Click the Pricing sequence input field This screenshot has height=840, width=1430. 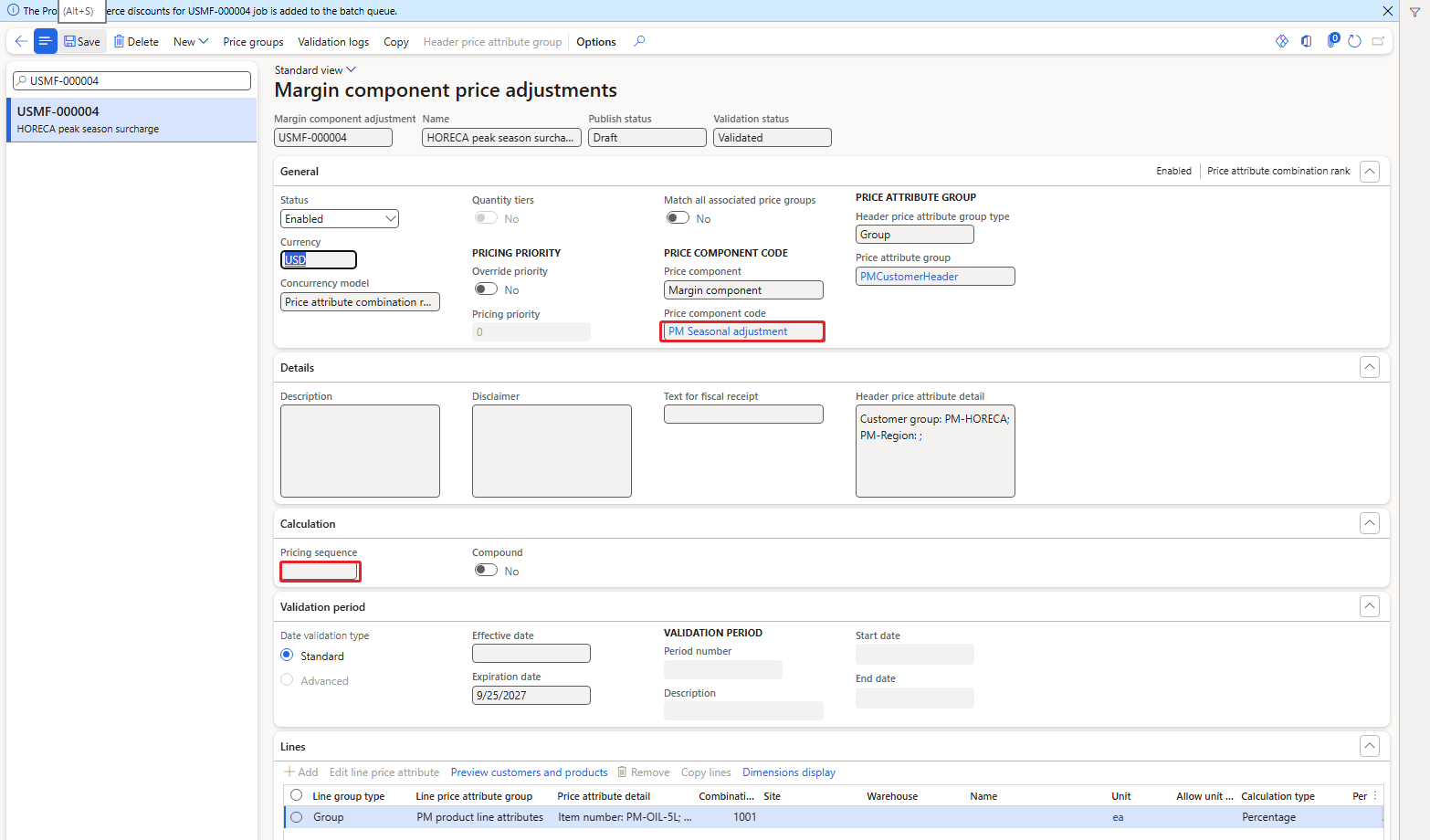pyautogui.click(x=320, y=572)
